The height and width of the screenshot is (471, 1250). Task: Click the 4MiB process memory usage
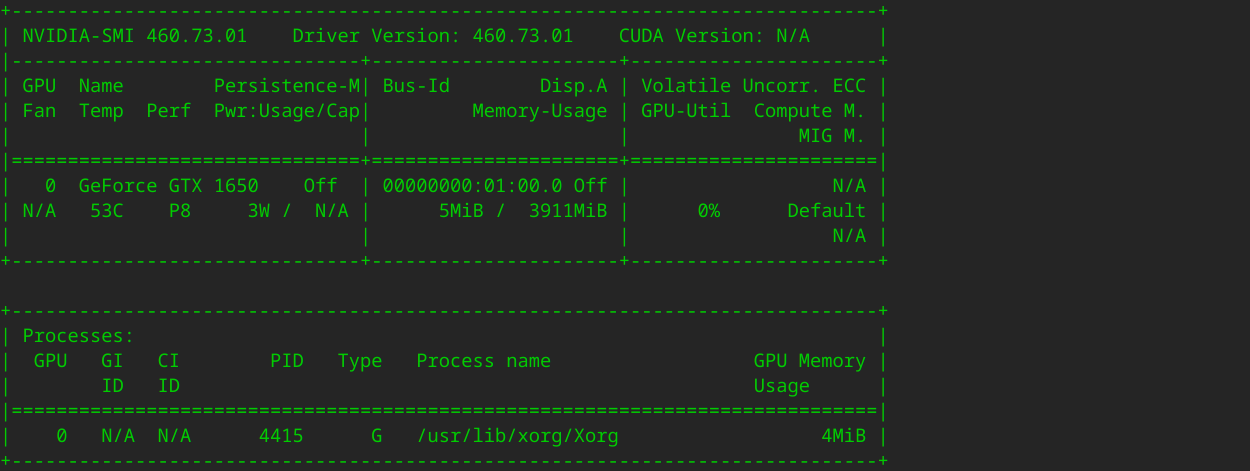pyautogui.click(x=843, y=436)
